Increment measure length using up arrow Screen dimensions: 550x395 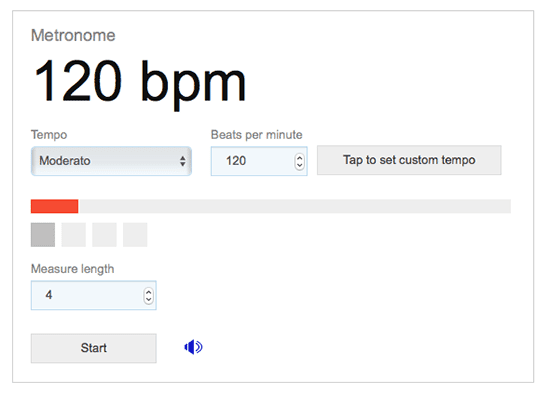pyautogui.click(x=148, y=292)
